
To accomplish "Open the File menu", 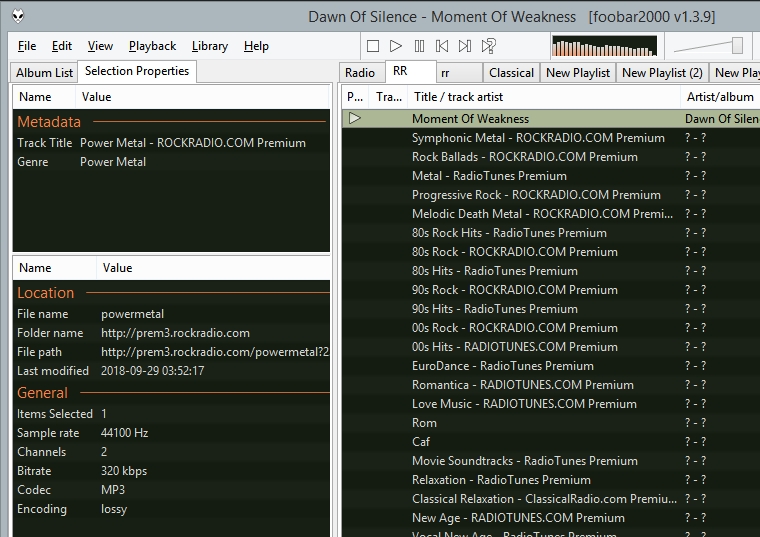I will click(27, 46).
